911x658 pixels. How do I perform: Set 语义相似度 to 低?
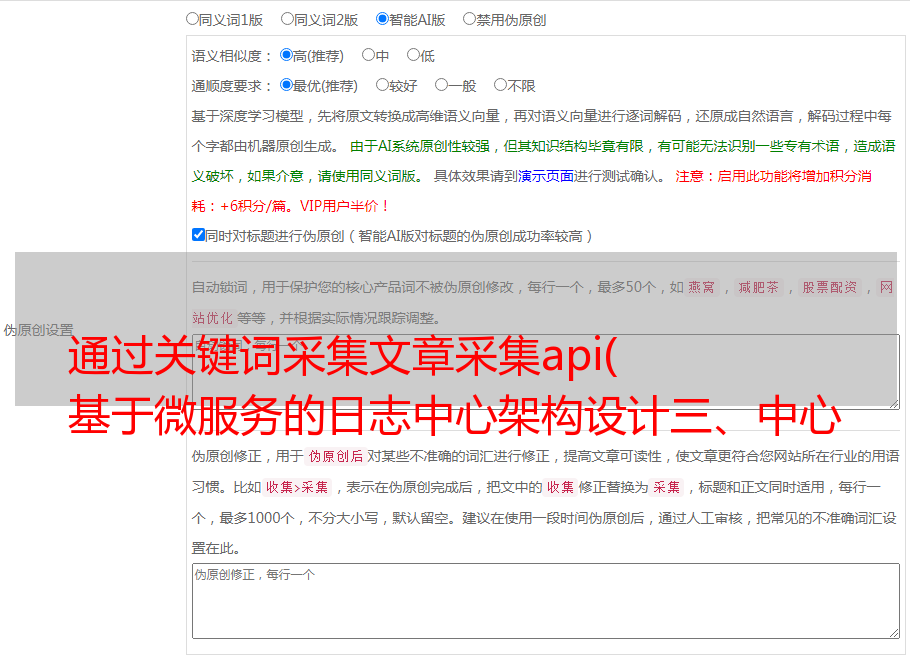coord(413,55)
